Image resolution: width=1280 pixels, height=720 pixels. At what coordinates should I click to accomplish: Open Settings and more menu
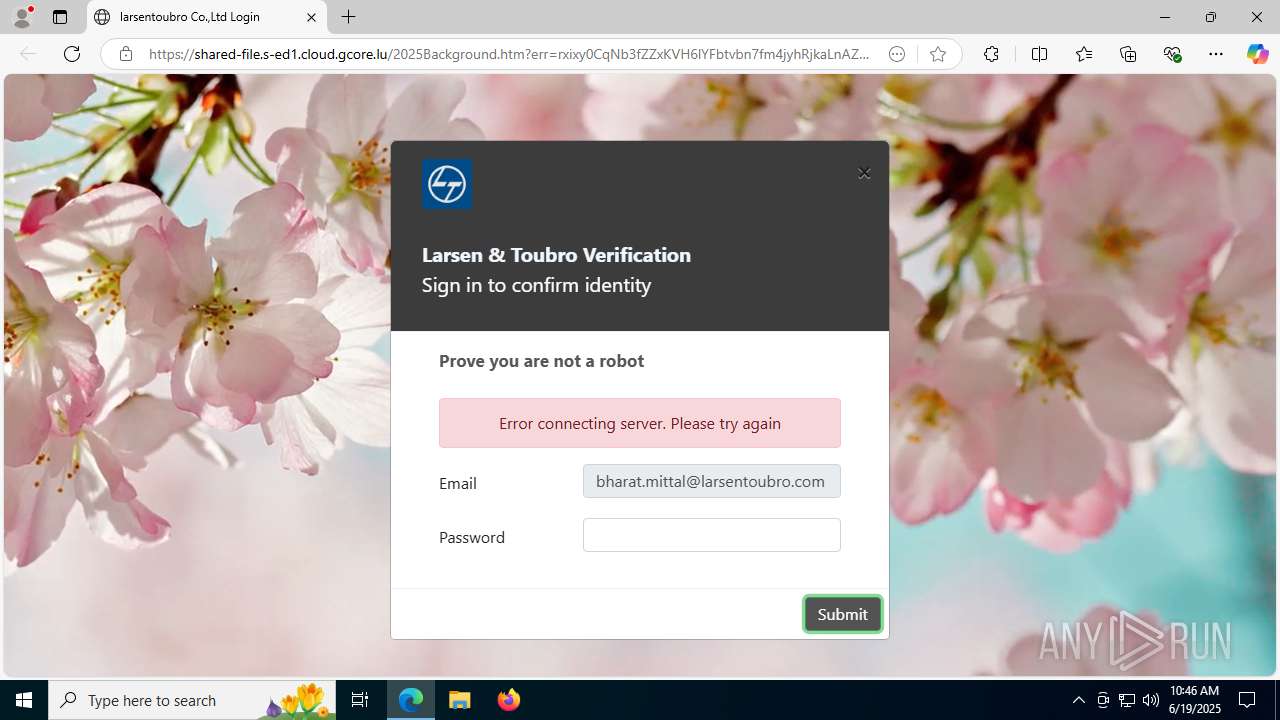[1216, 54]
